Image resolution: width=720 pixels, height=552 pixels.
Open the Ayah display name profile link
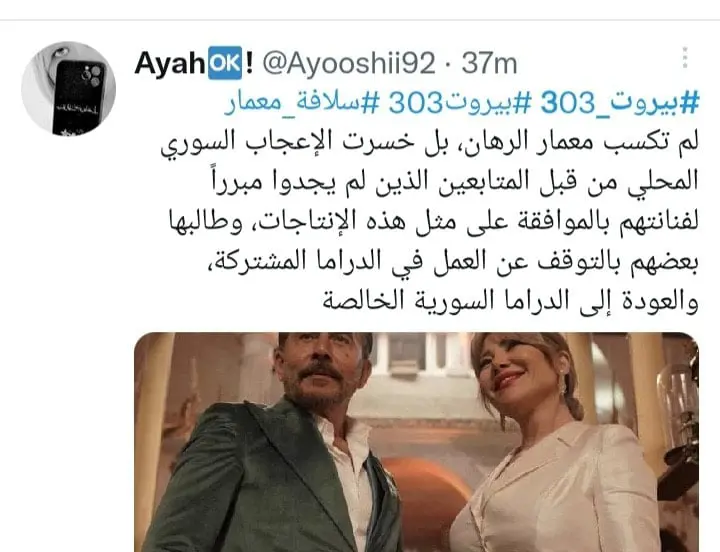click(x=169, y=63)
